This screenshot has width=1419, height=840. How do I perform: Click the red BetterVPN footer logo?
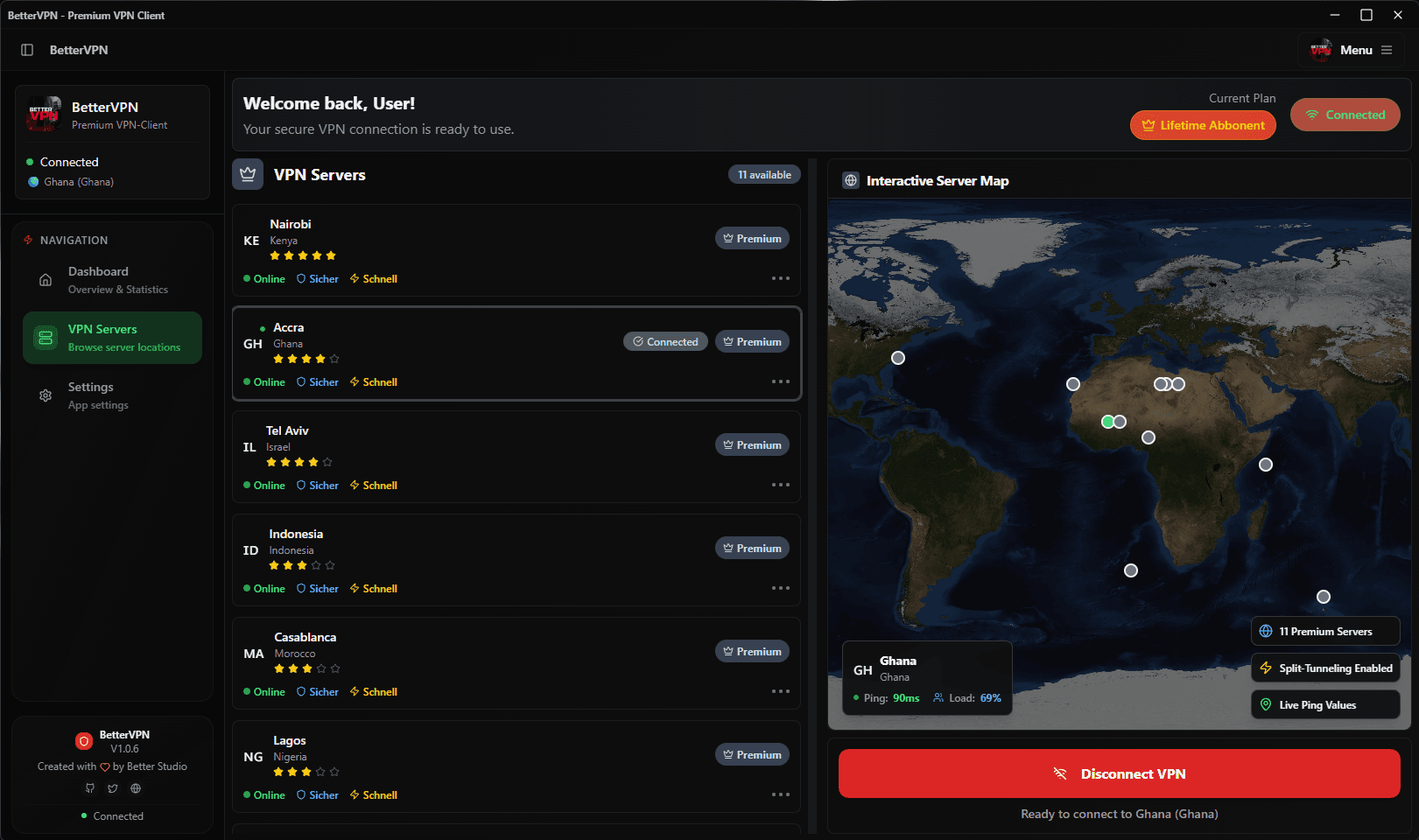click(84, 741)
